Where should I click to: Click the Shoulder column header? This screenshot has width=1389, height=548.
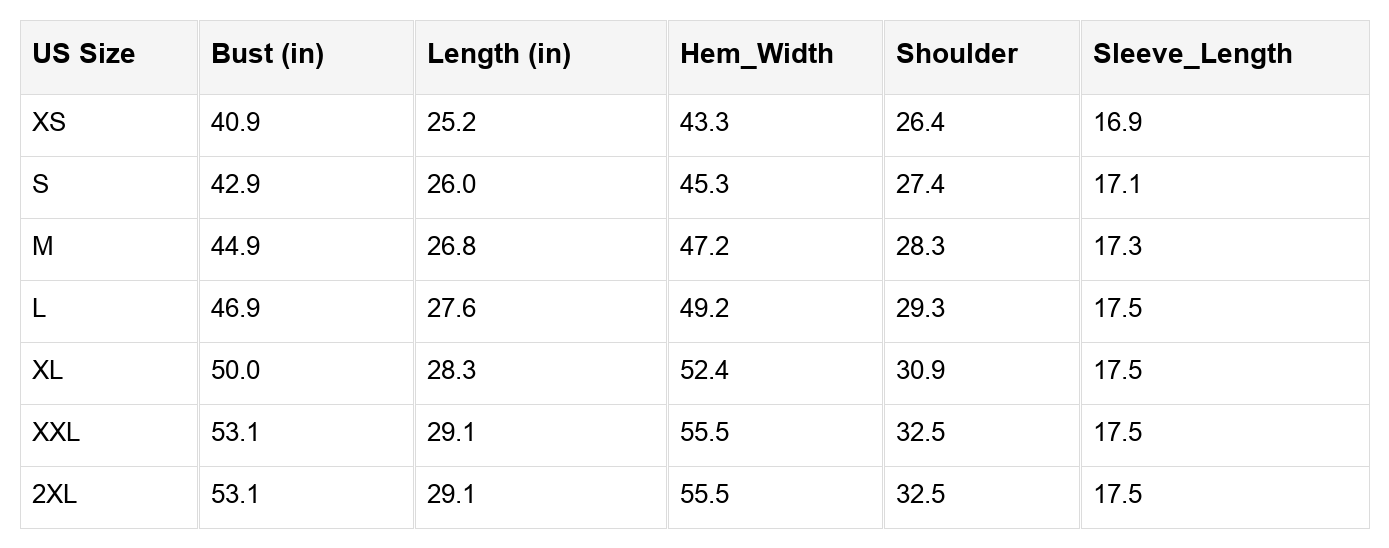coord(957,54)
